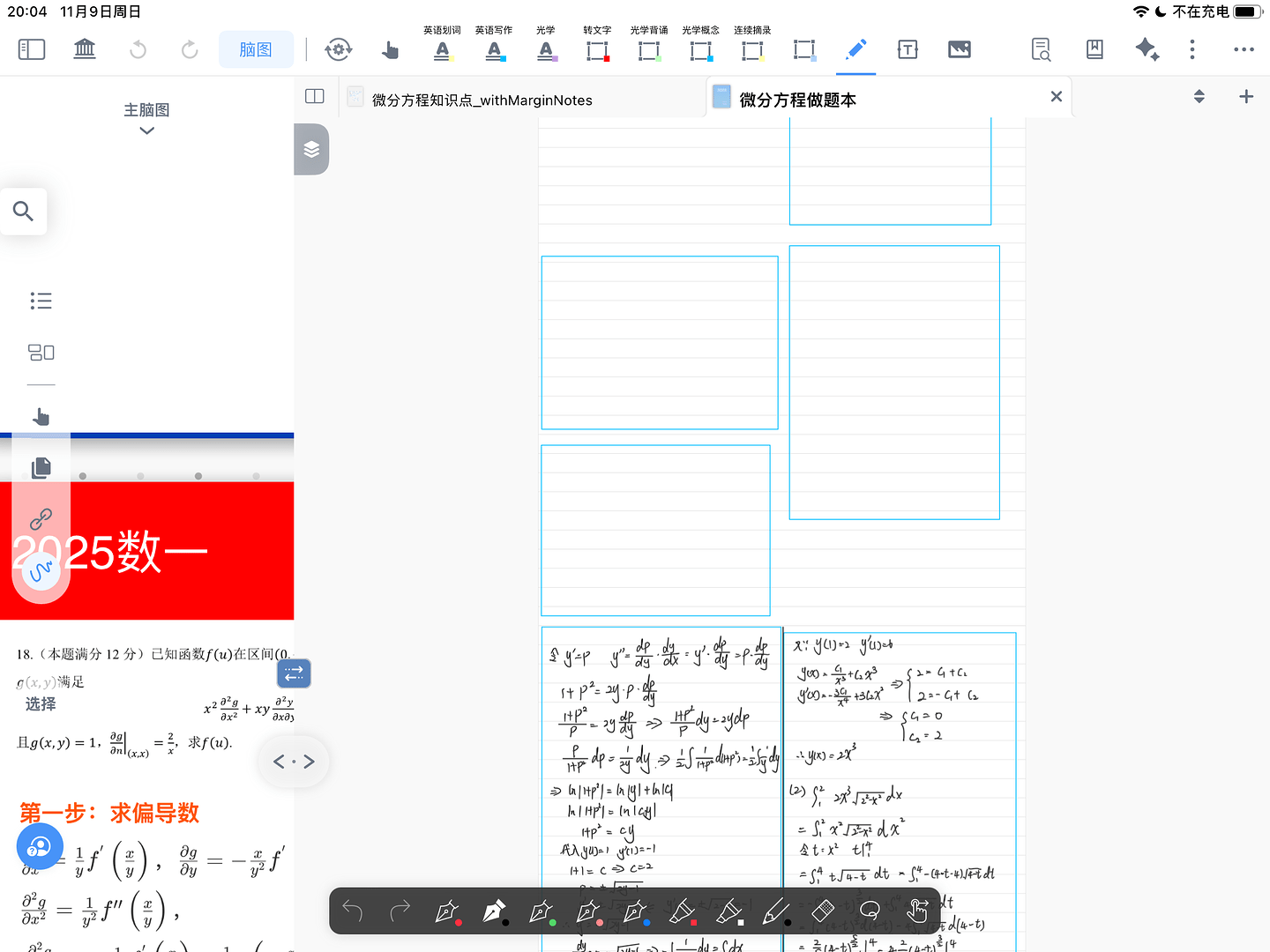Click the study library building icon

(85, 49)
